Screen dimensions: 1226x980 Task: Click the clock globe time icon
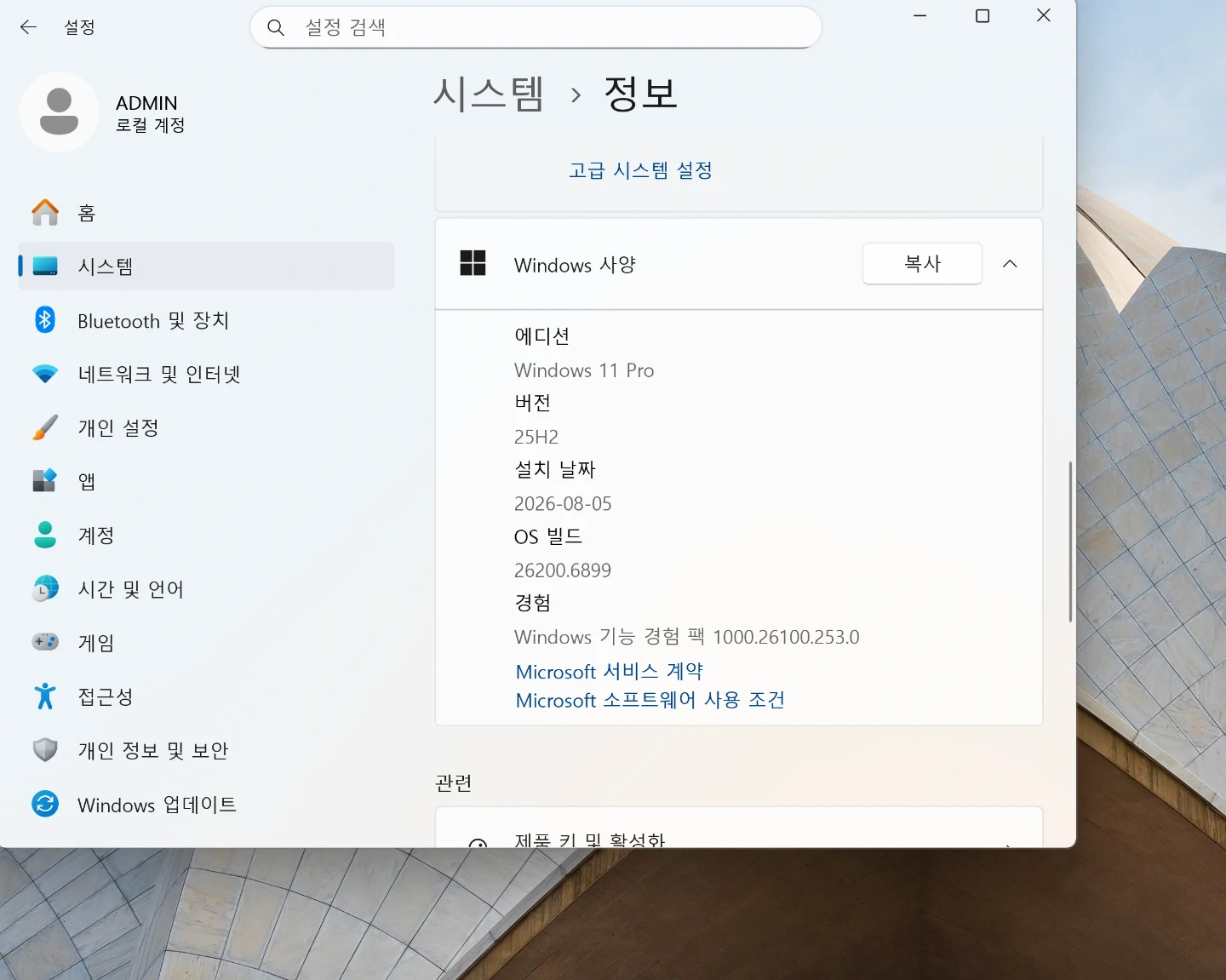click(45, 588)
